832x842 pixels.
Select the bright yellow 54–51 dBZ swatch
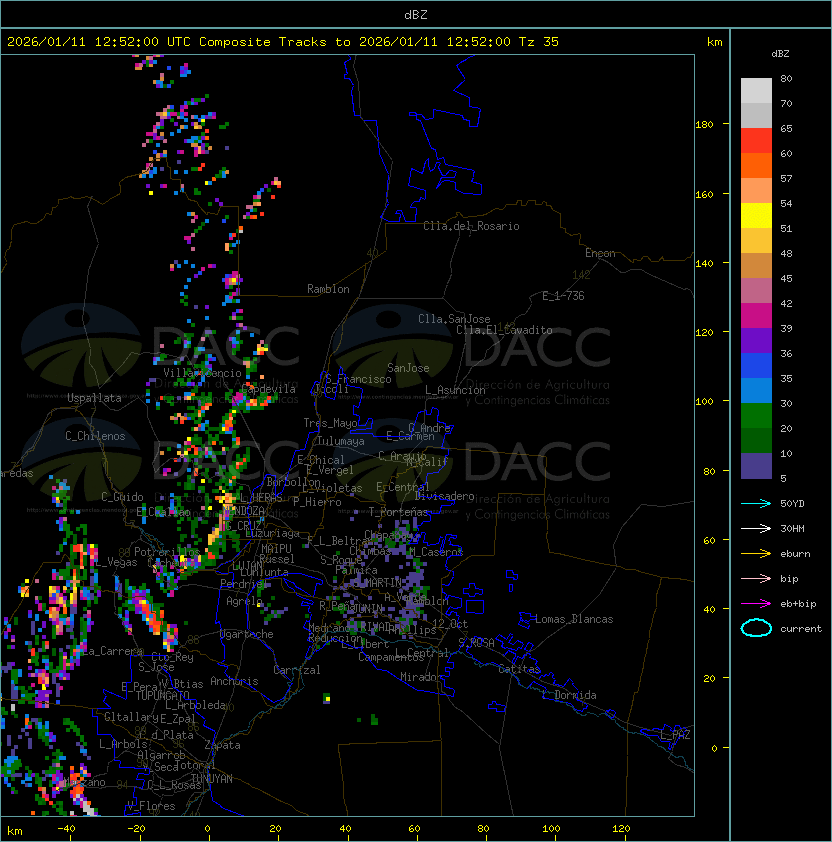(756, 215)
